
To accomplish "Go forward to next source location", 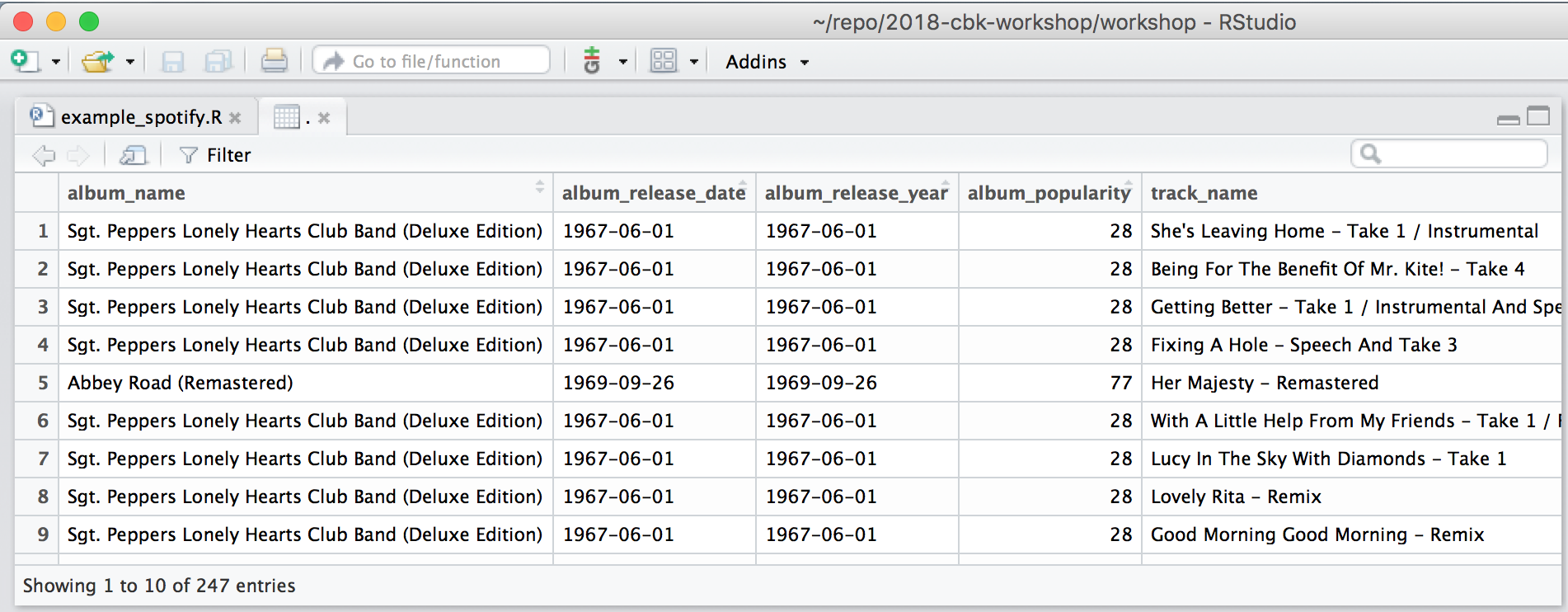I will click(78, 155).
